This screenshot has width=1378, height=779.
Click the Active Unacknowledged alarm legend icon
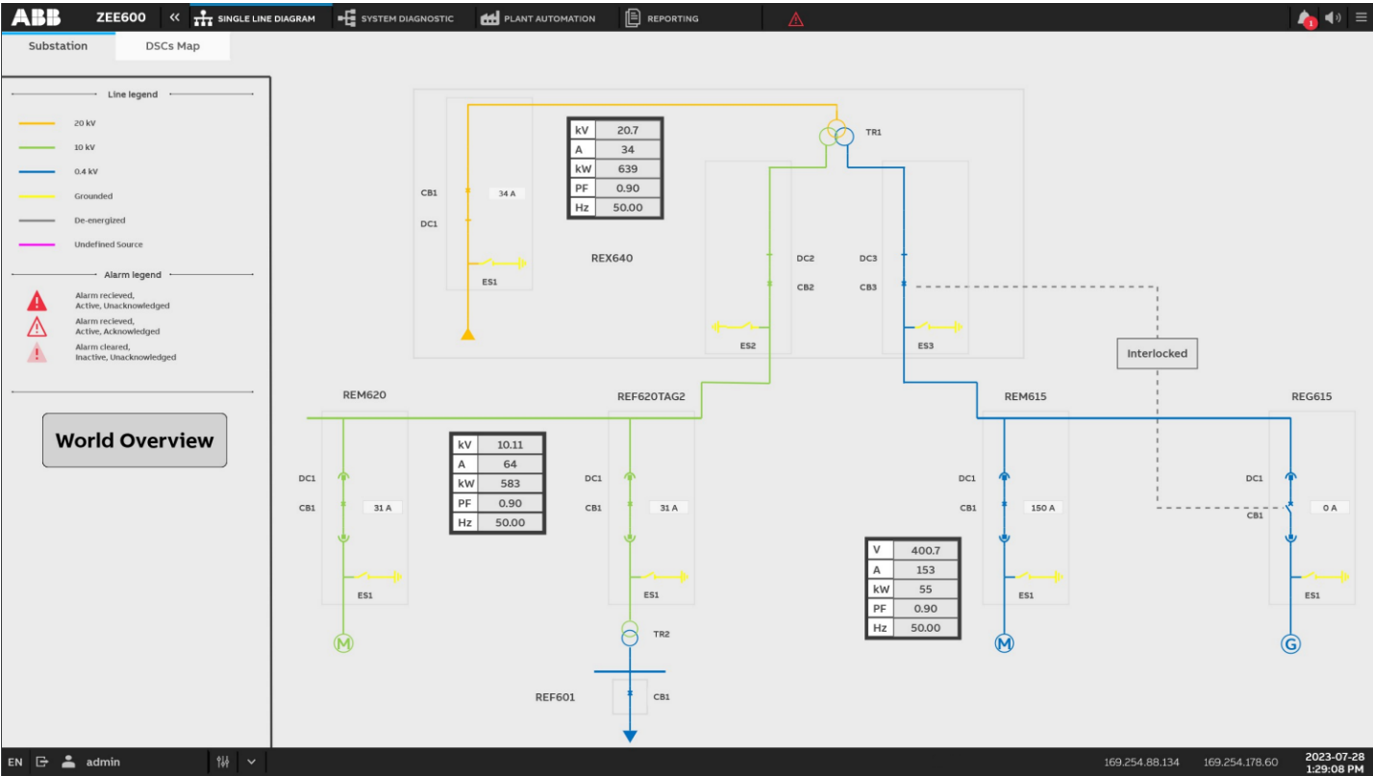(37, 300)
